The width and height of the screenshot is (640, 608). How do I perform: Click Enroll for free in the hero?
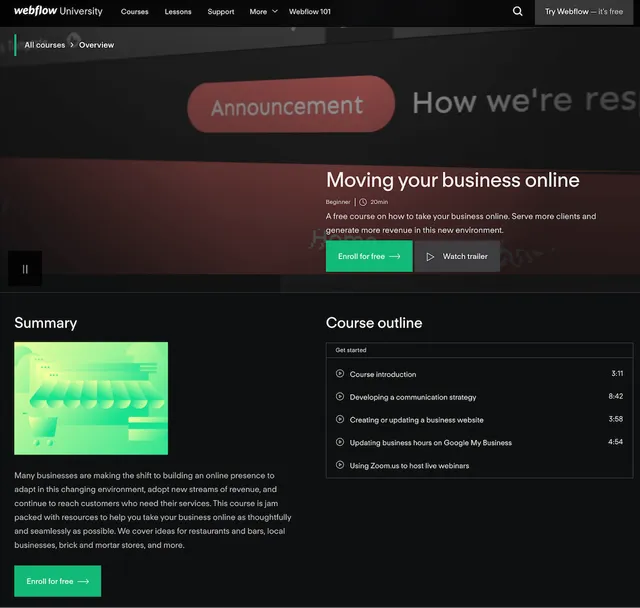[x=369, y=256]
